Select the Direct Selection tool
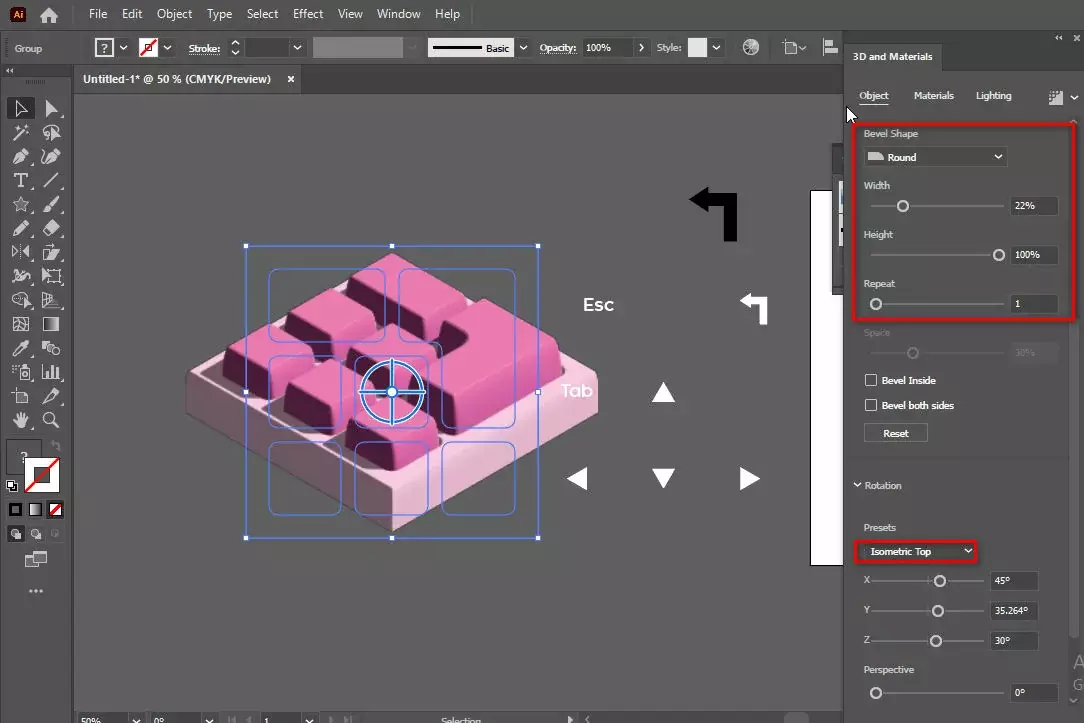This screenshot has height=723, width=1084. (x=50, y=108)
